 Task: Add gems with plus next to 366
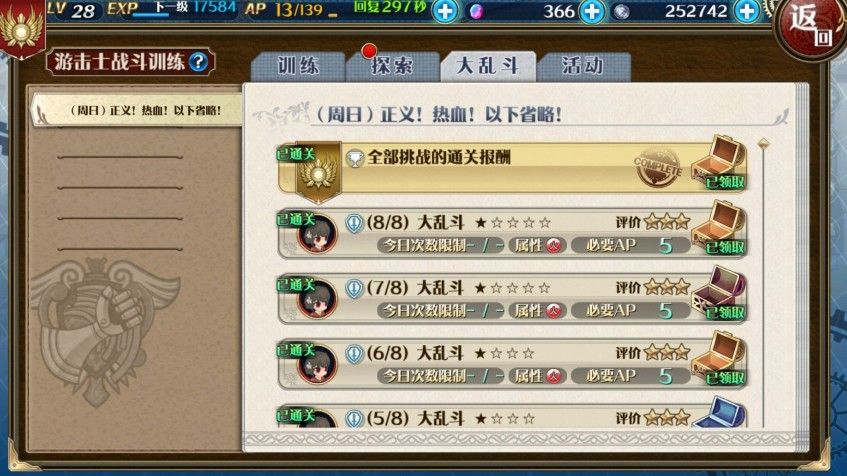(x=591, y=11)
